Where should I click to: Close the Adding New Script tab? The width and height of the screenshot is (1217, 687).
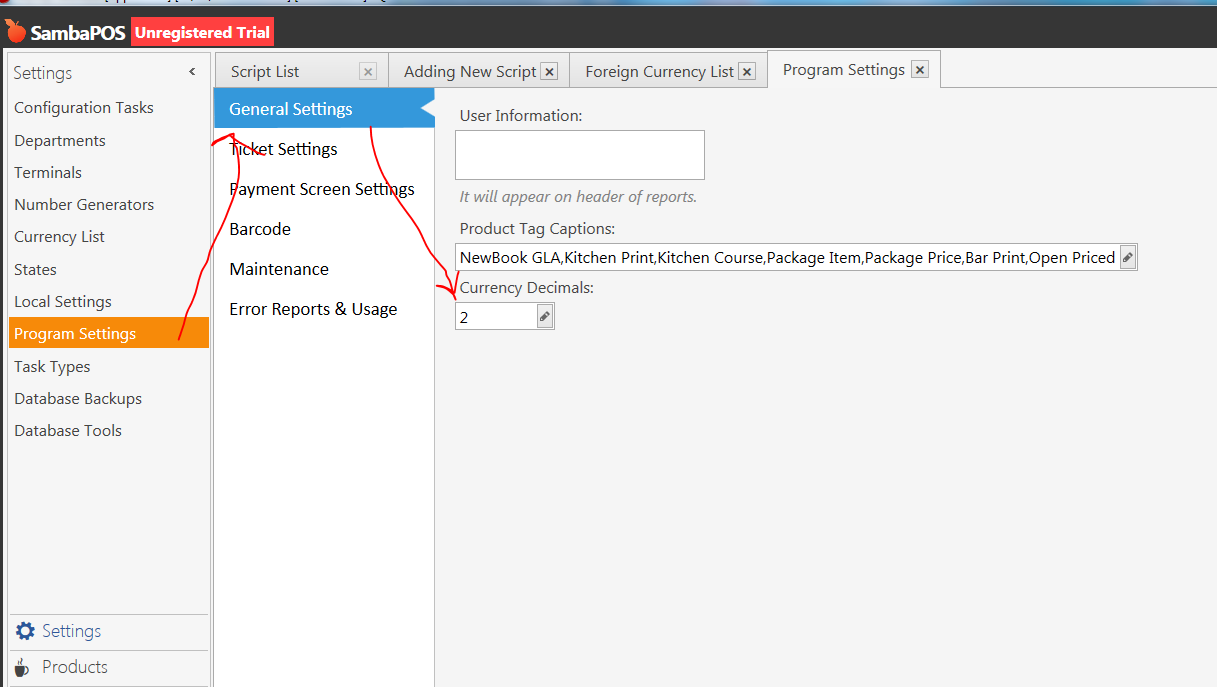point(549,71)
